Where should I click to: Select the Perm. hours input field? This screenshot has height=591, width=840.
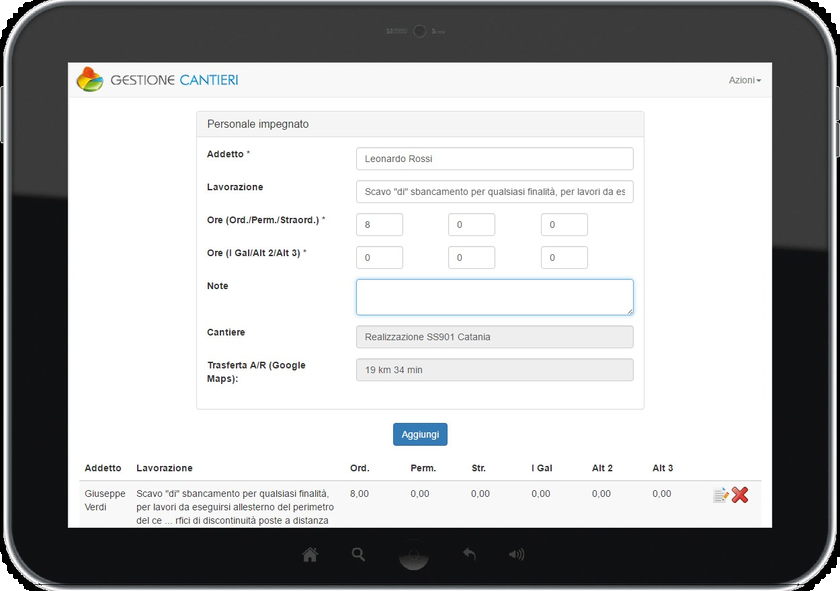click(x=471, y=225)
